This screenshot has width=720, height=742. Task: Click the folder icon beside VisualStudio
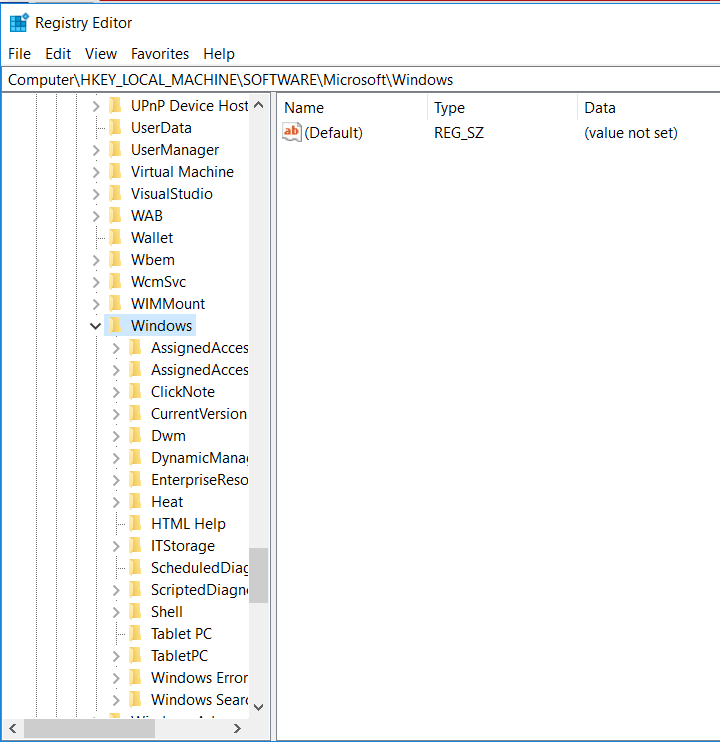(116, 194)
